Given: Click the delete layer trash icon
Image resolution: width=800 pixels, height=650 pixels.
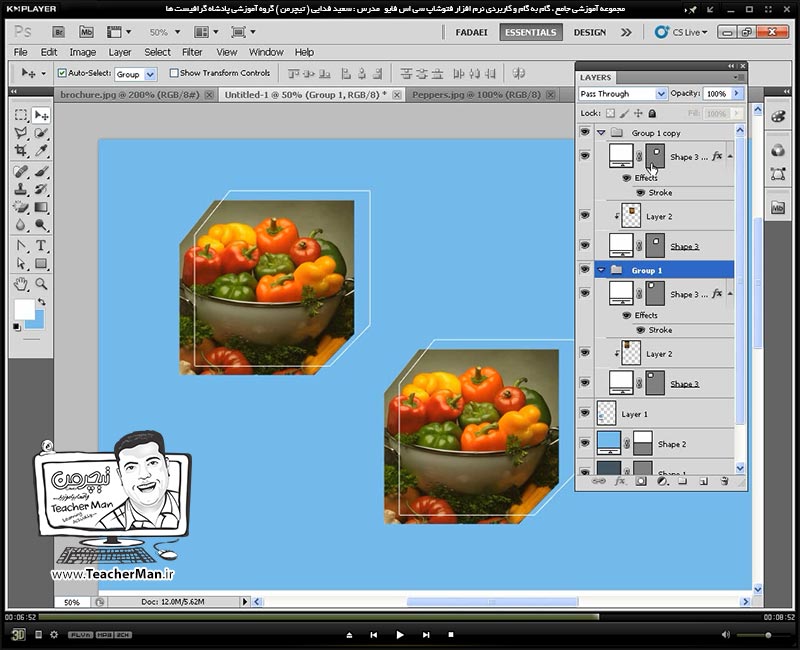Looking at the screenshot, I should (x=724, y=481).
